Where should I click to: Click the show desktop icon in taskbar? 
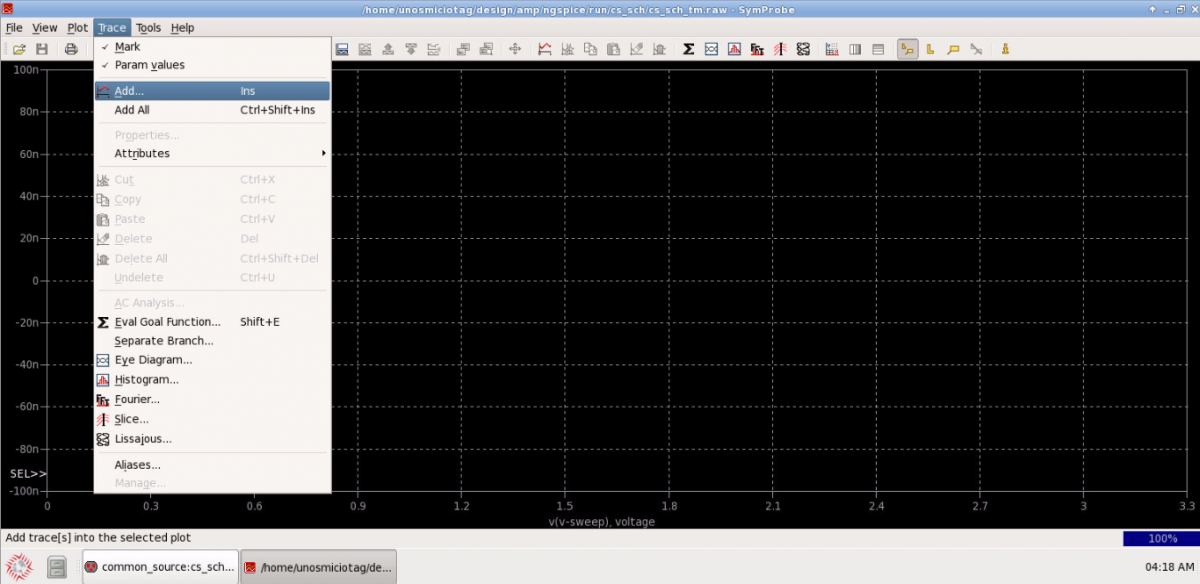tap(57, 567)
